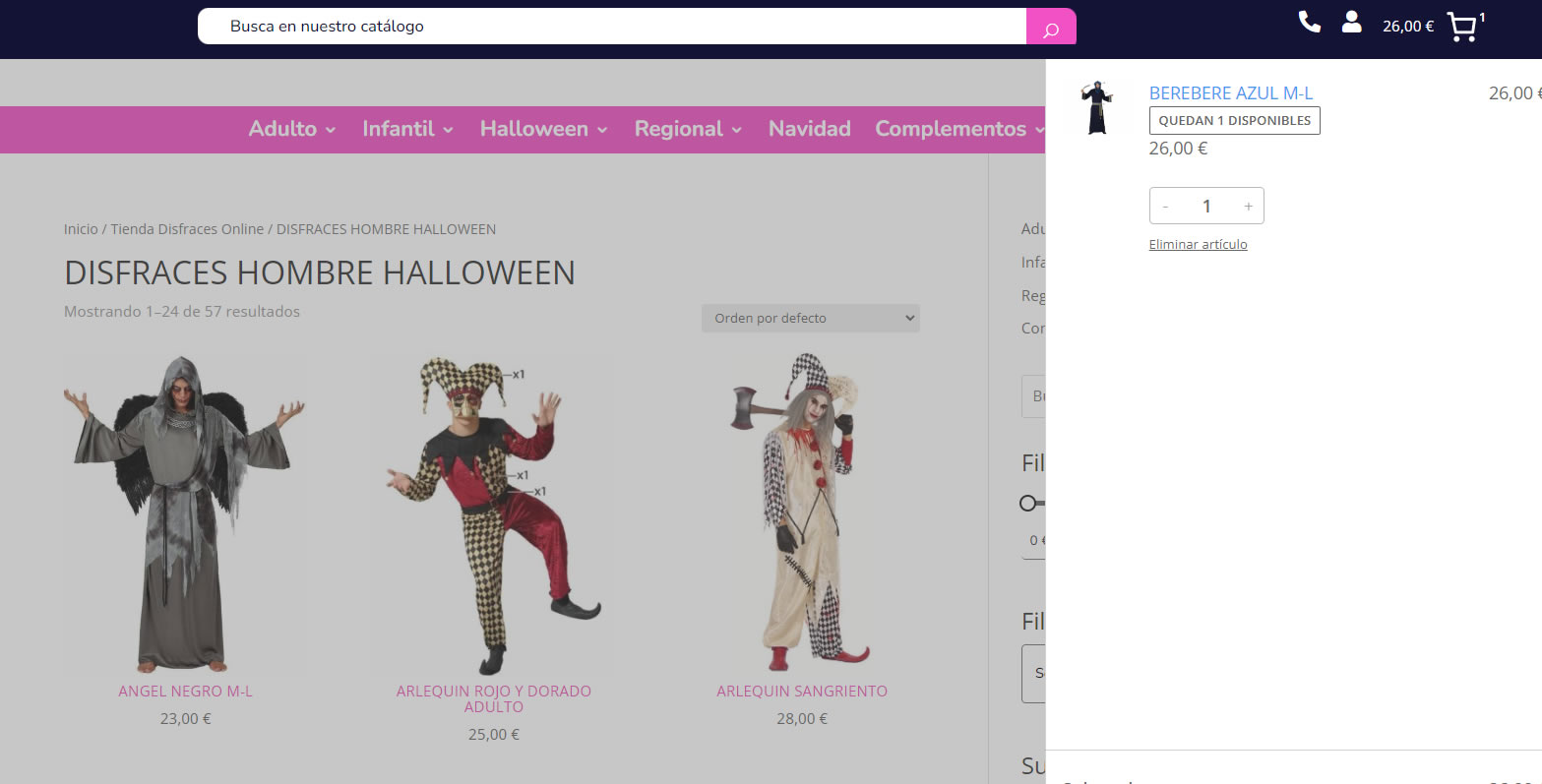Image resolution: width=1542 pixels, height=784 pixels.
Task: Open the Navidad menu item
Action: 809,129
